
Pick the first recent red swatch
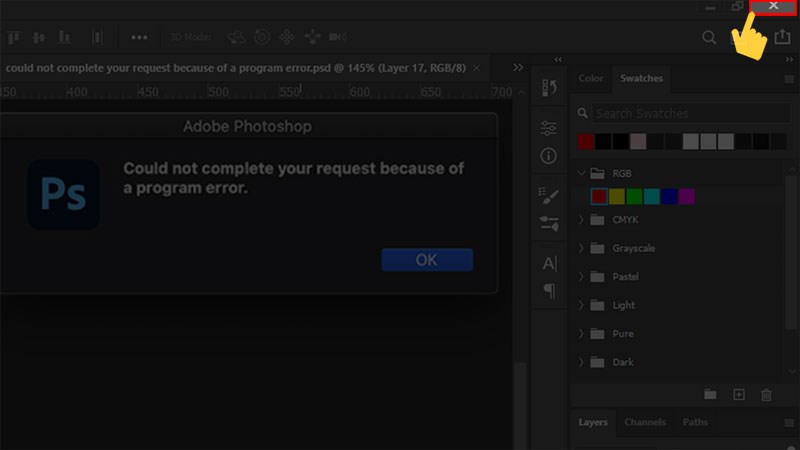click(586, 141)
